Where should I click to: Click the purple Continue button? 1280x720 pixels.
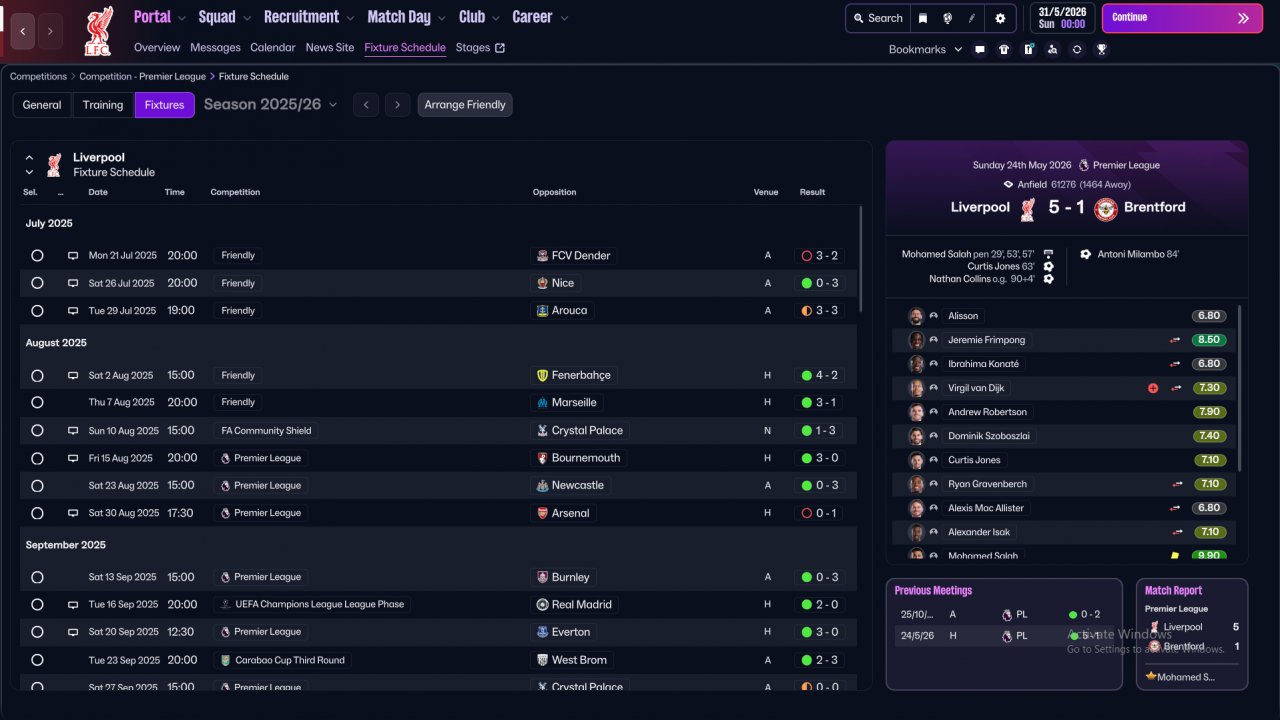click(x=1182, y=18)
